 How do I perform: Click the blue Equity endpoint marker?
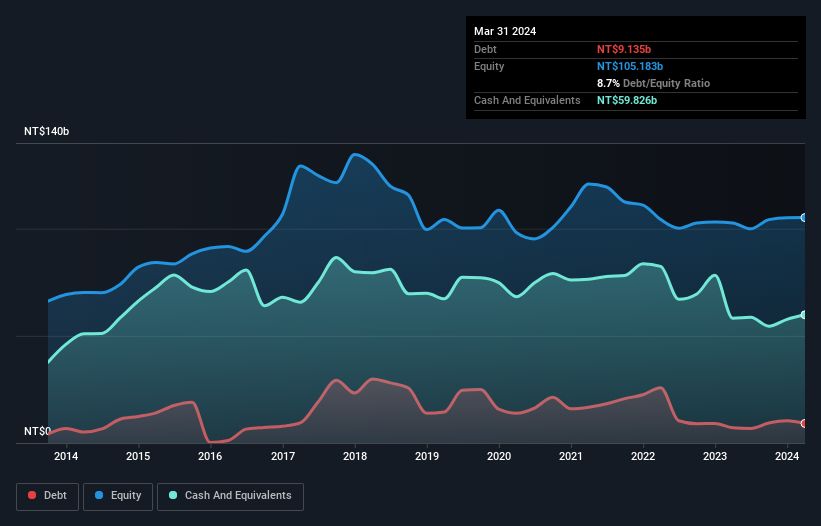pos(804,218)
